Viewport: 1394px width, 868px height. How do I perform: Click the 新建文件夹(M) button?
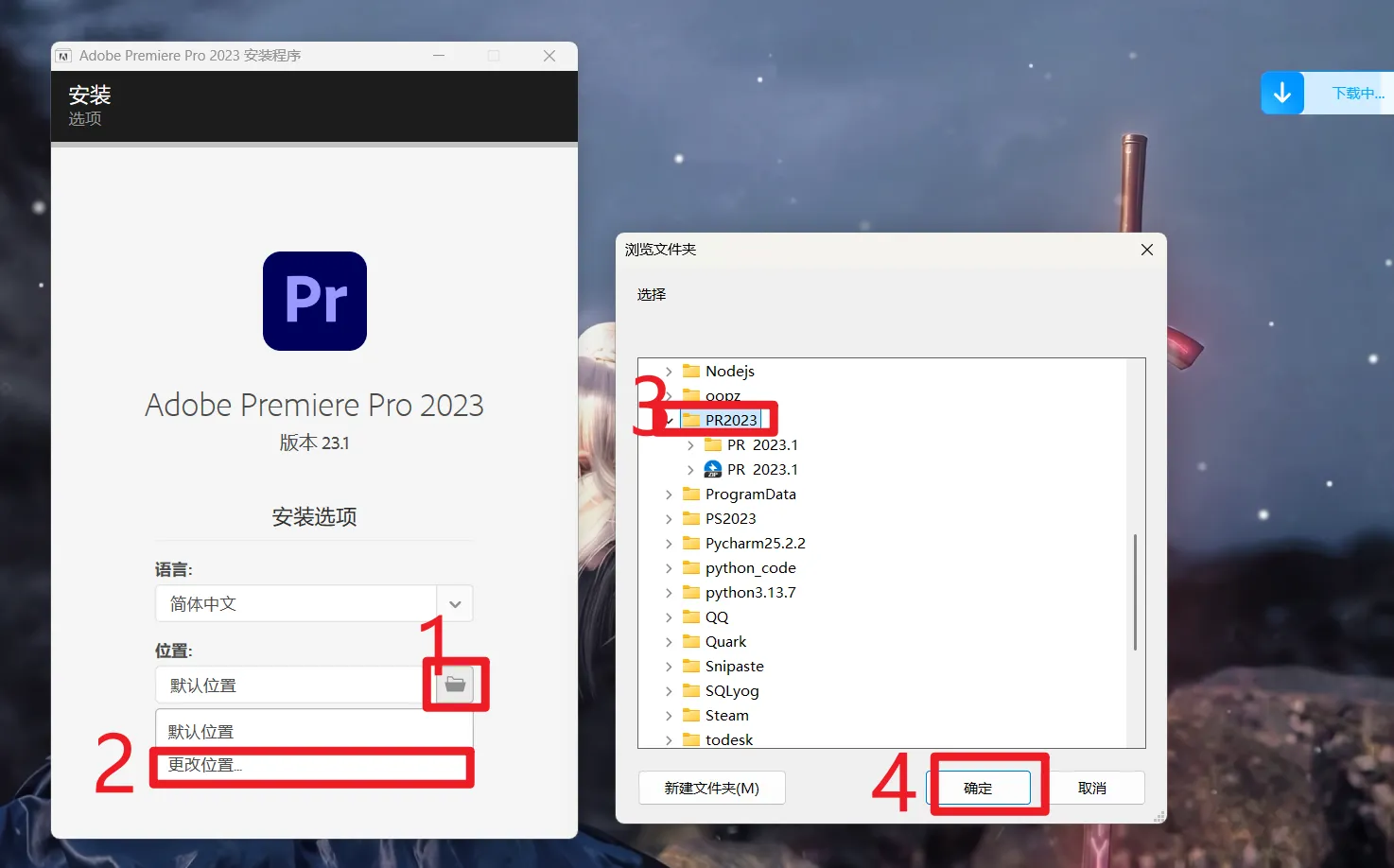pos(712,788)
